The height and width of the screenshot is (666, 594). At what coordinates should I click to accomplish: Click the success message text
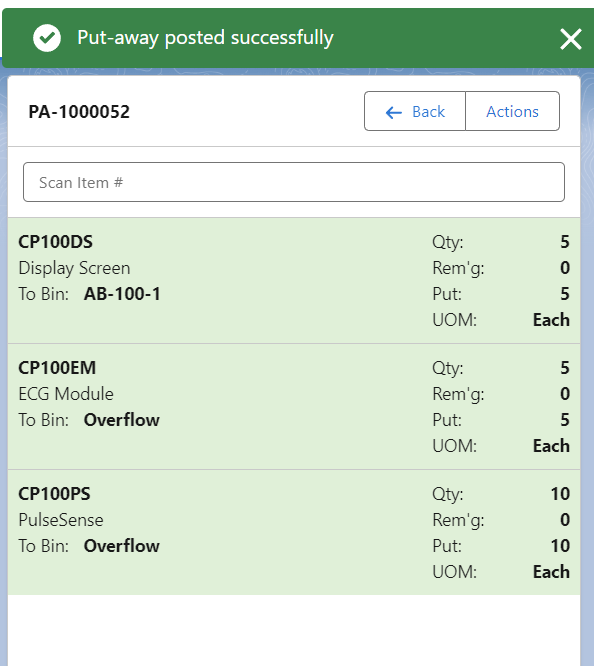click(x=205, y=38)
